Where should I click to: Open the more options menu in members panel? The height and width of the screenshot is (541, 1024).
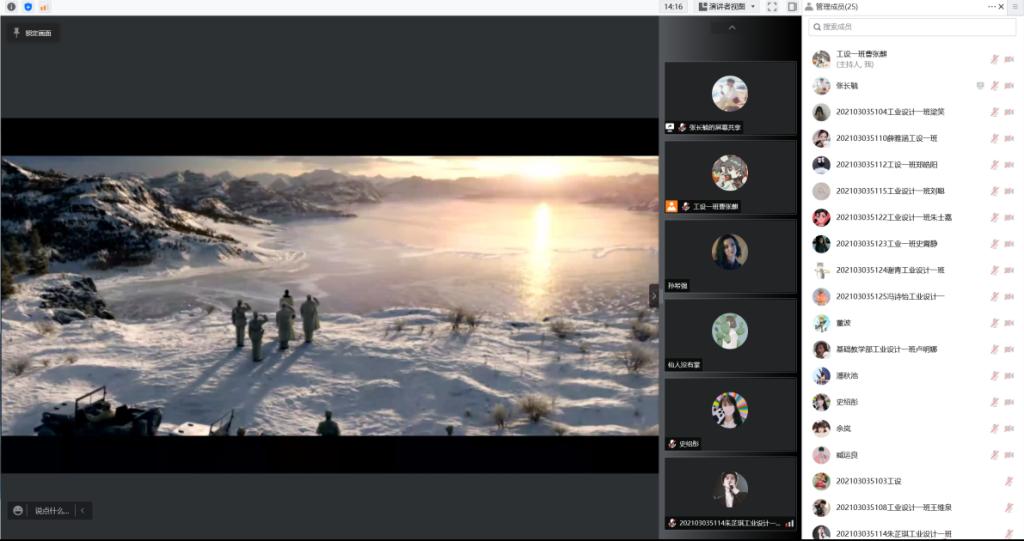(992, 7)
